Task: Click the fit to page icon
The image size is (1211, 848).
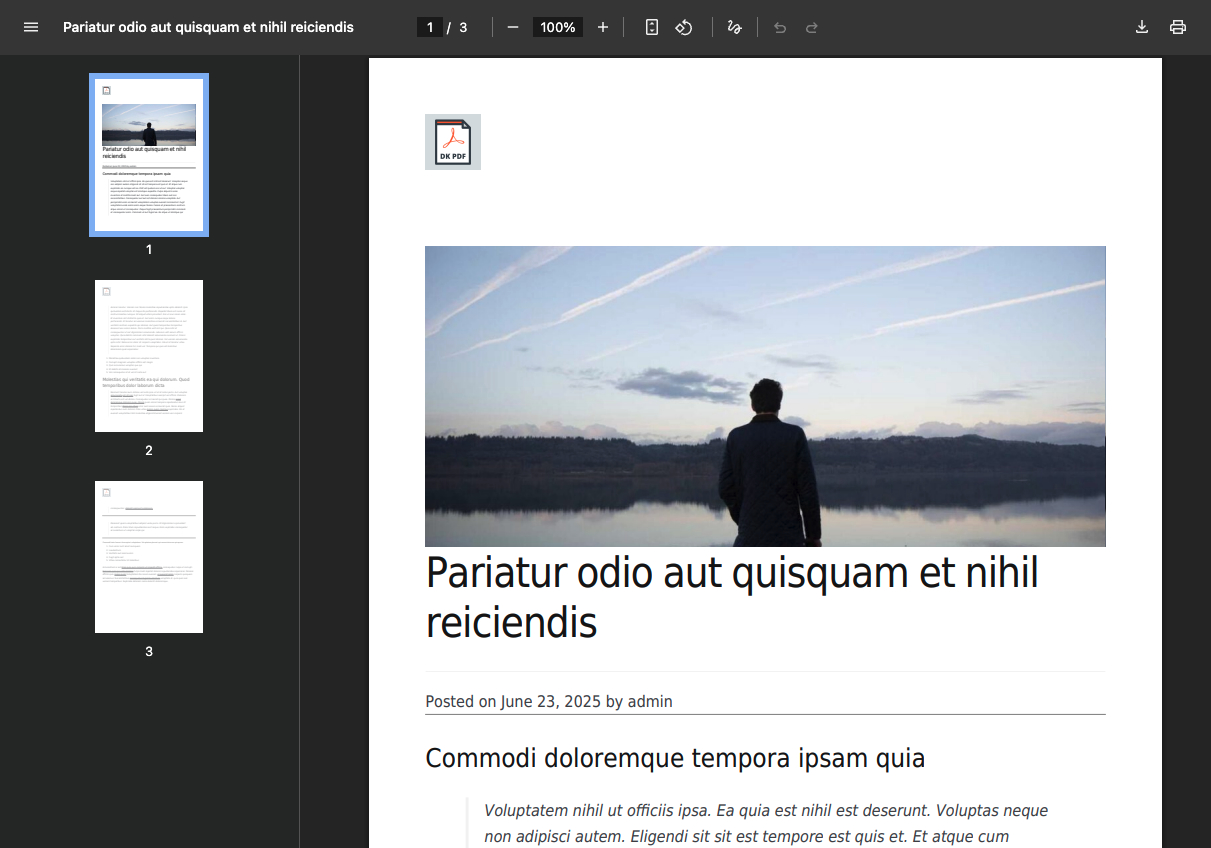Action: [x=652, y=27]
